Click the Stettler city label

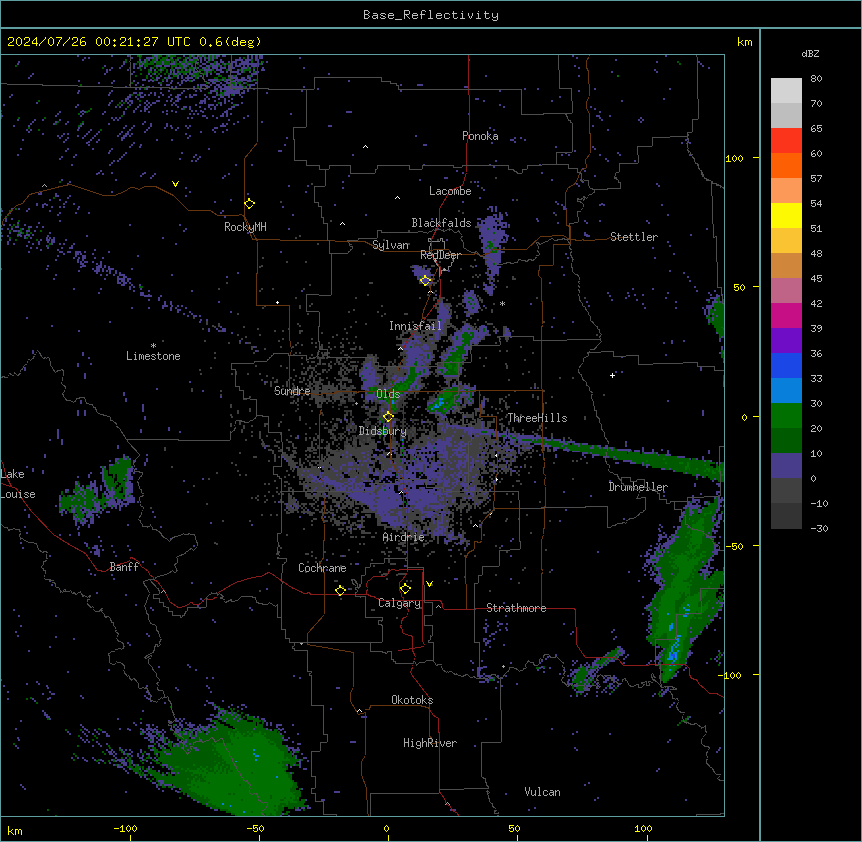(x=634, y=237)
